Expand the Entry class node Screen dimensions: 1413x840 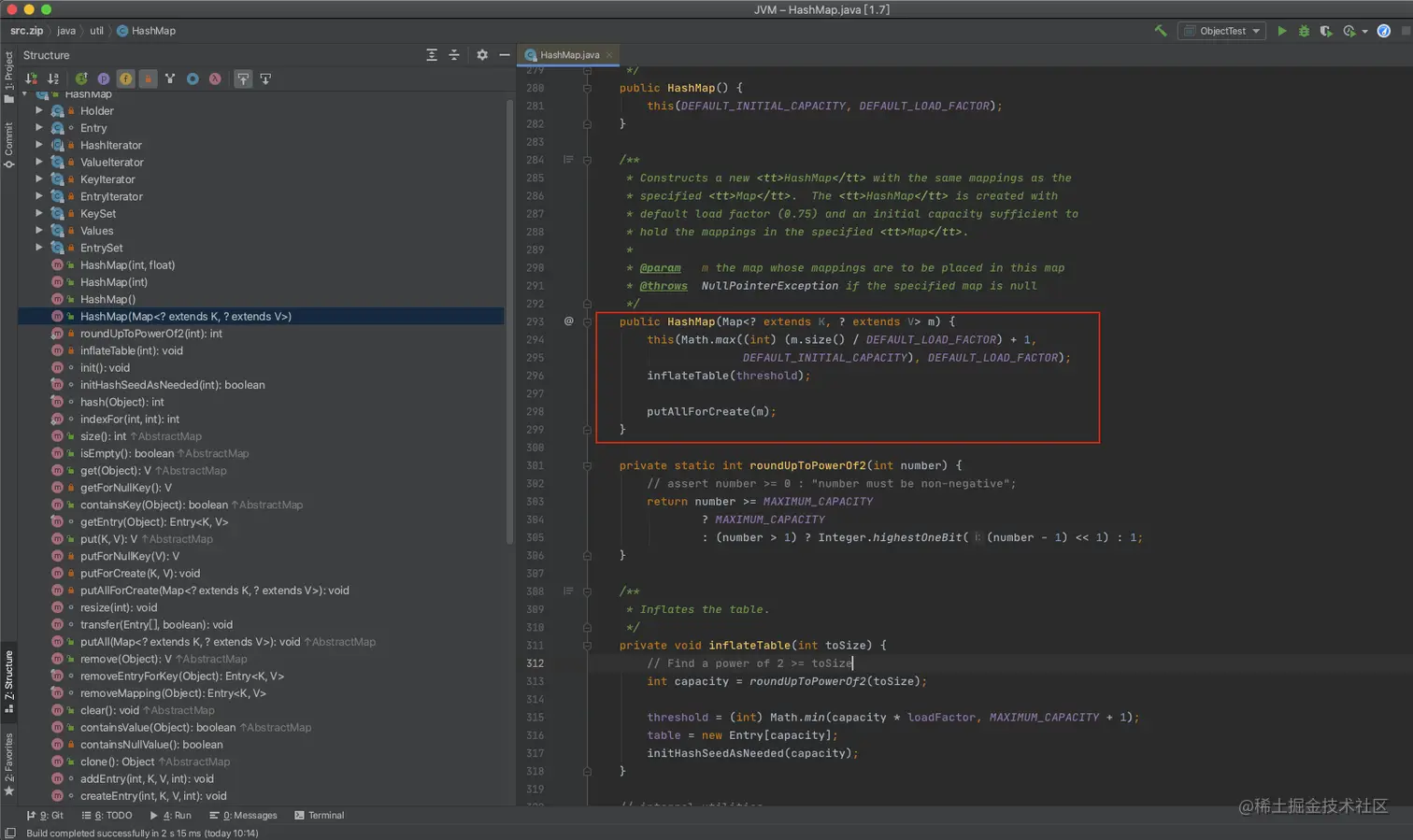coord(39,127)
